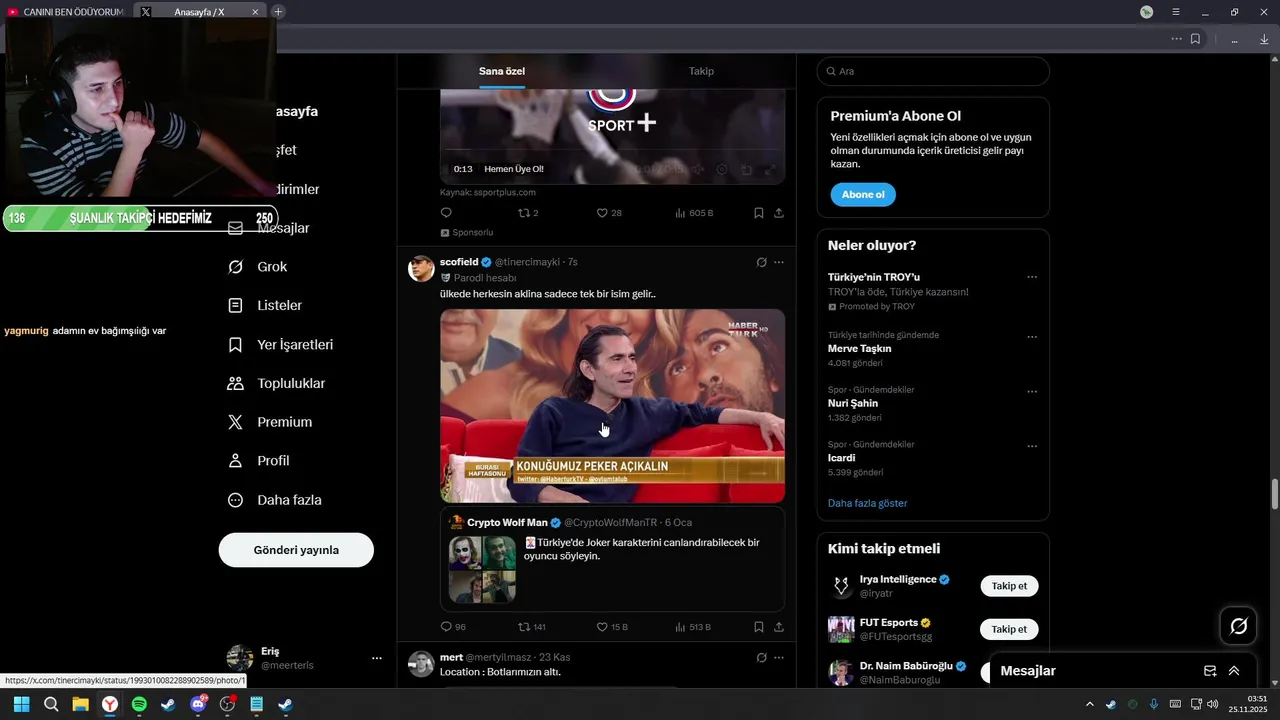Open Nuri Şahin trending topic
Image resolution: width=1280 pixels, height=720 pixels.
point(853,403)
